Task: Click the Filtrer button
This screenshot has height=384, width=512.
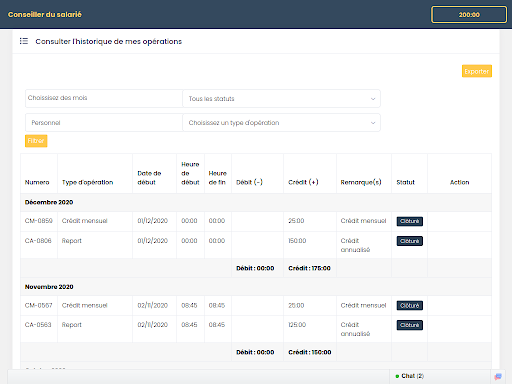Action: (36, 141)
